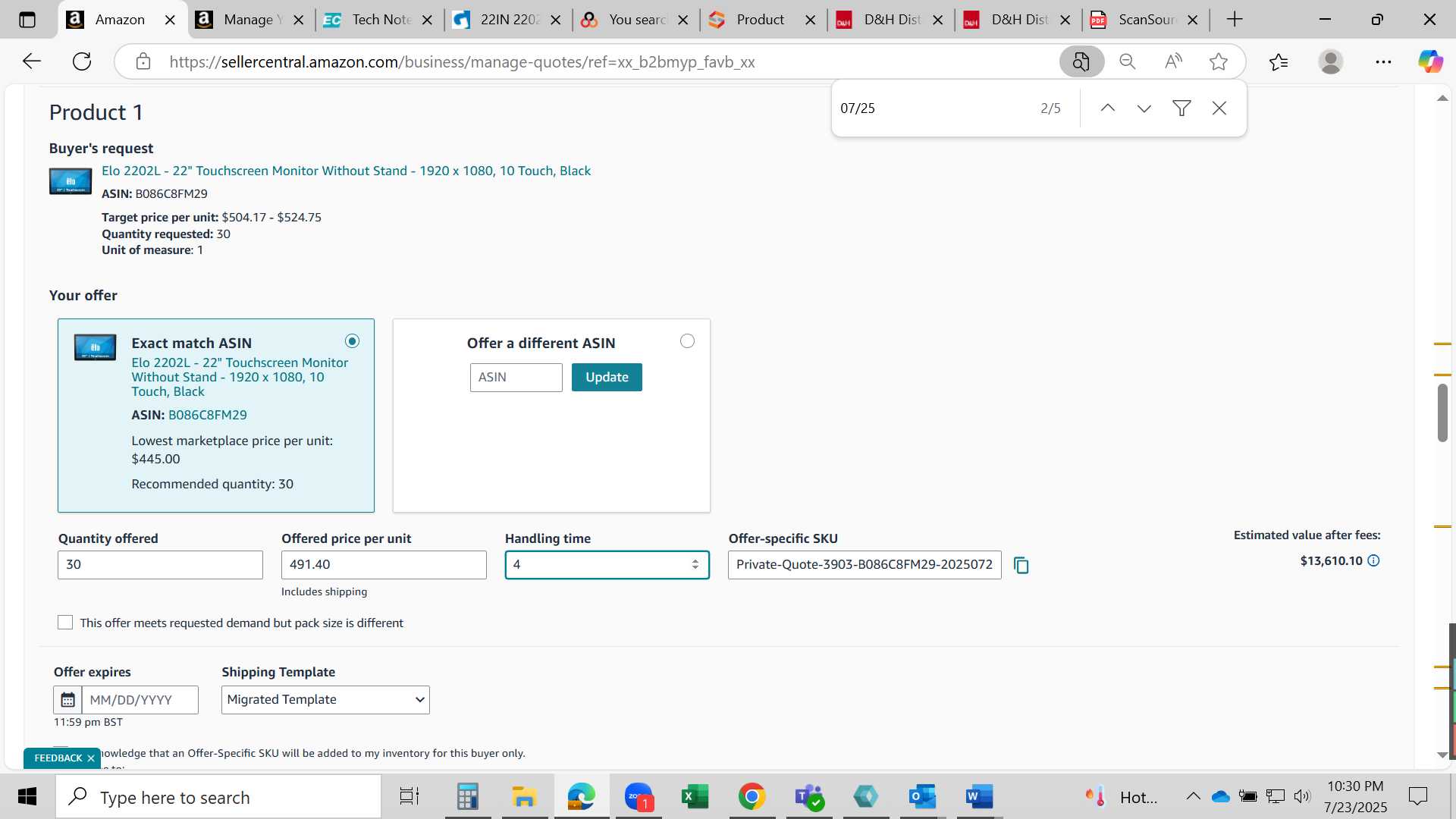This screenshot has height=819, width=1456.
Task: Click the page scrollbar up arrow
Action: [x=1442, y=99]
